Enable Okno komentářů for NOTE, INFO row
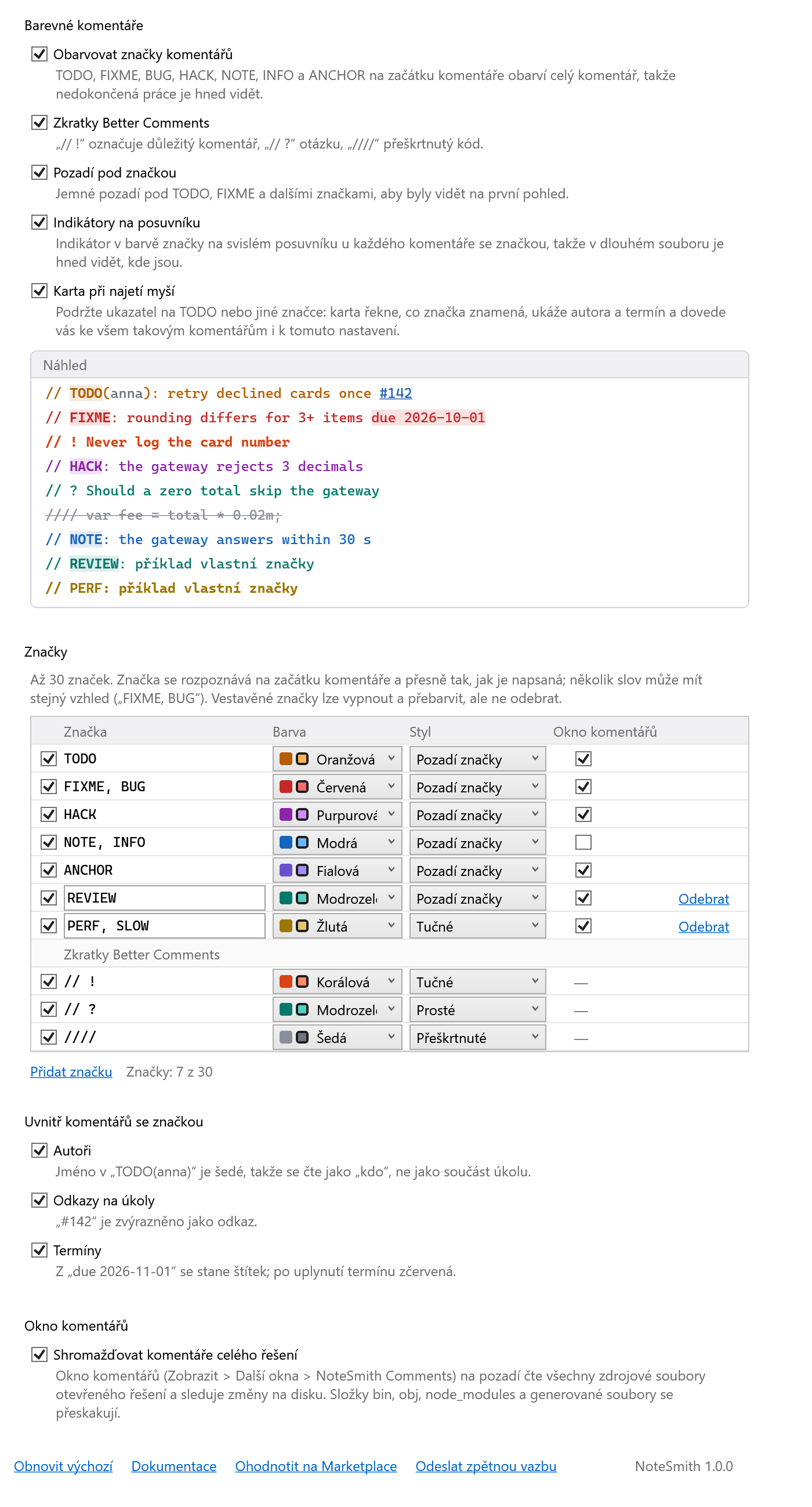 pos(583,842)
